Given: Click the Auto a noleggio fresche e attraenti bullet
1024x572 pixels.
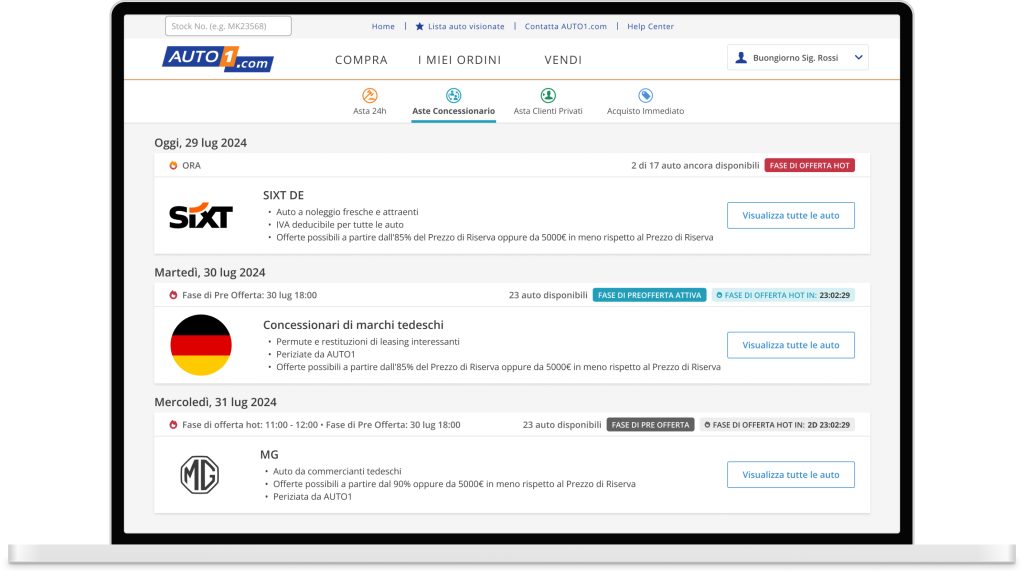Looking at the screenshot, I should click(x=347, y=212).
